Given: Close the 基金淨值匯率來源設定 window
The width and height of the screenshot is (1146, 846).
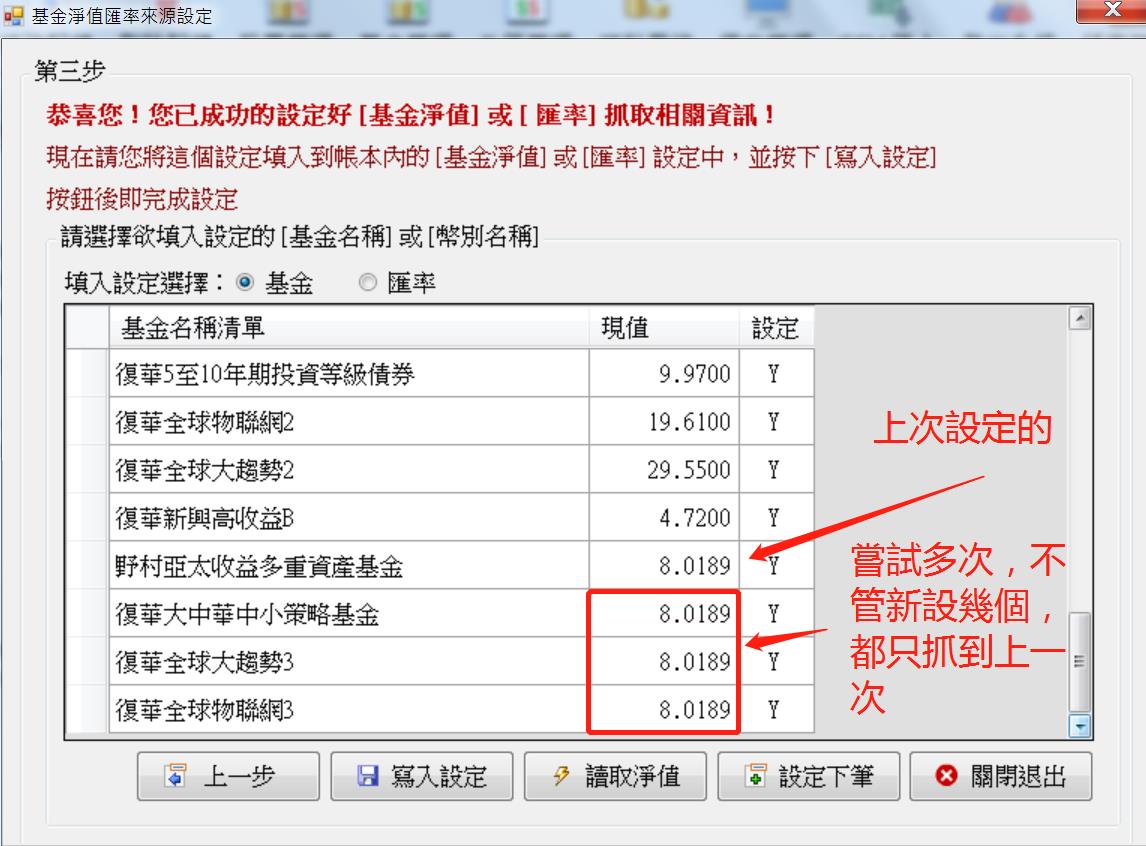Looking at the screenshot, I should tap(1112, 10).
